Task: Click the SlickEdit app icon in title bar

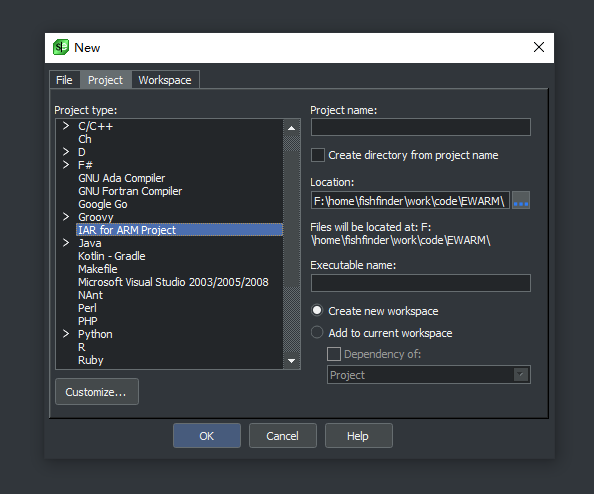Action: (61, 47)
